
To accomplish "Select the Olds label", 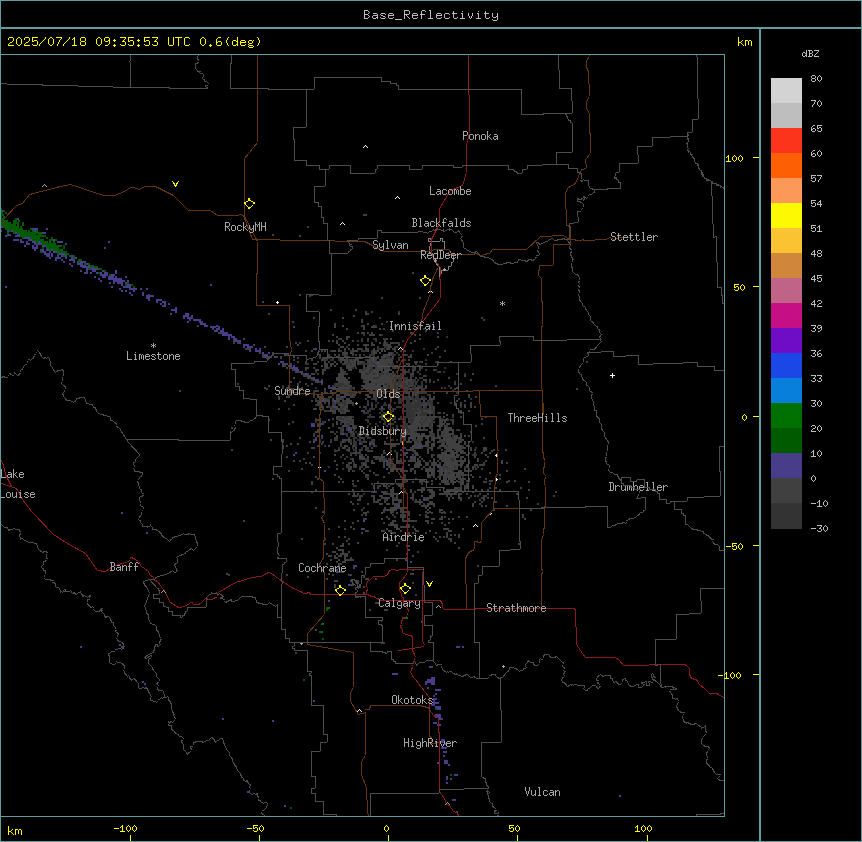I will [388, 394].
